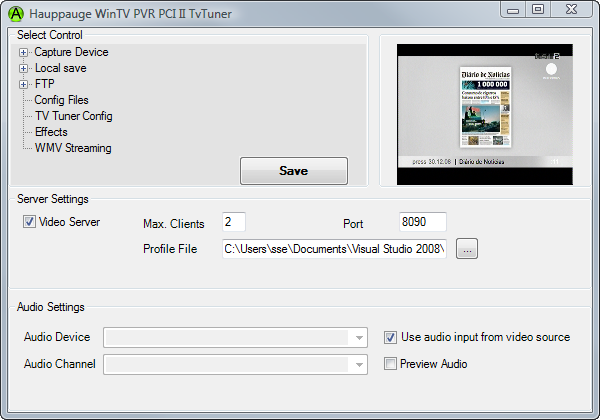
Task: Enable the Preview Audio checkbox
Action: (390, 364)
